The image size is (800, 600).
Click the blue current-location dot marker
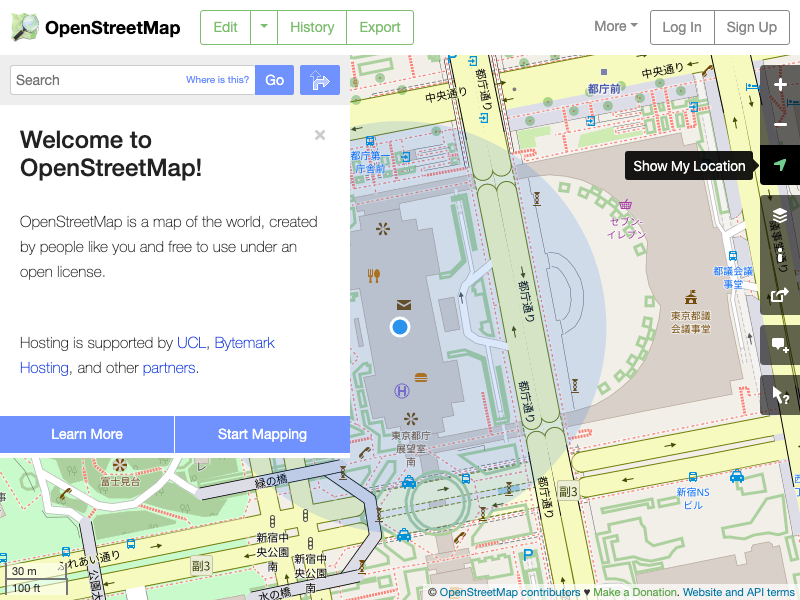400,326
